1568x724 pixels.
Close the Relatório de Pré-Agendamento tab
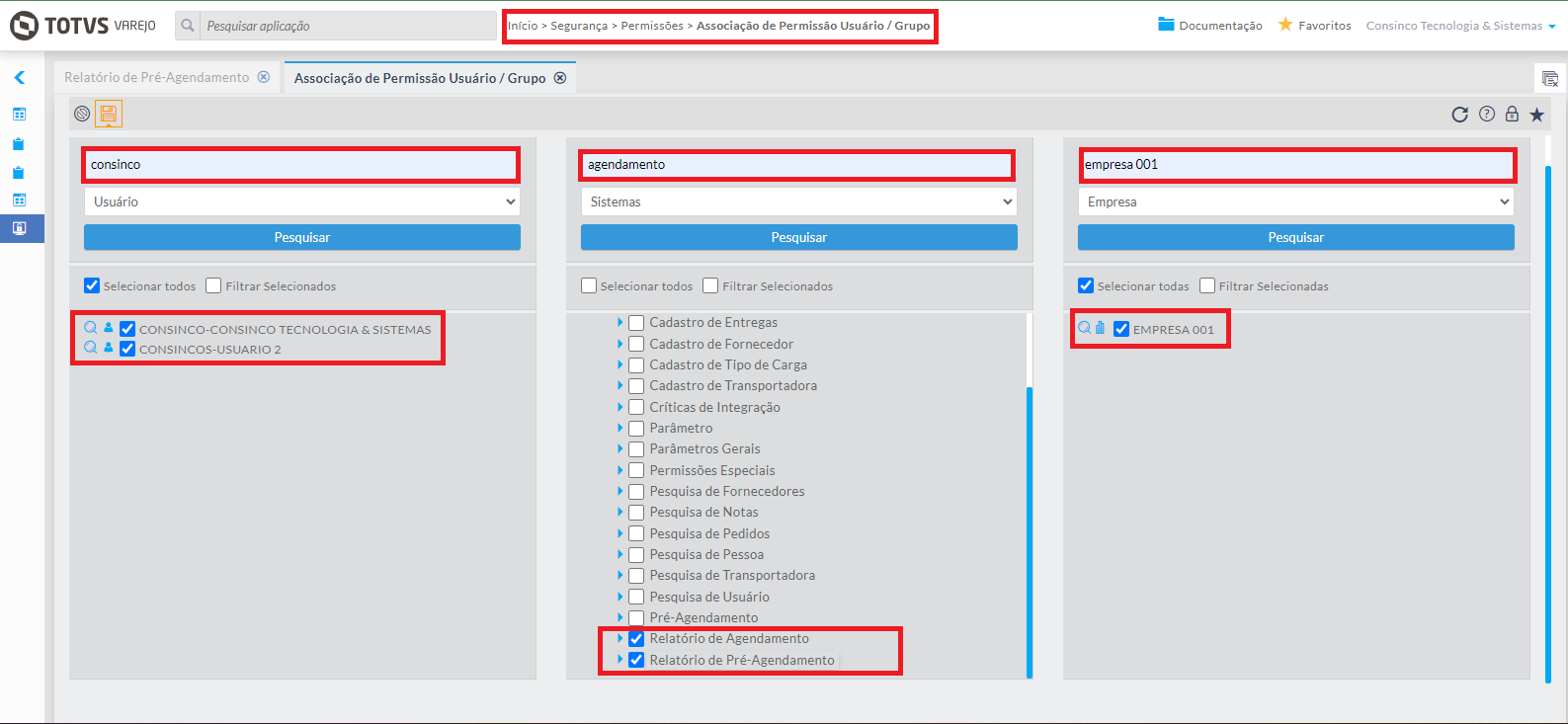coord(264,77)
